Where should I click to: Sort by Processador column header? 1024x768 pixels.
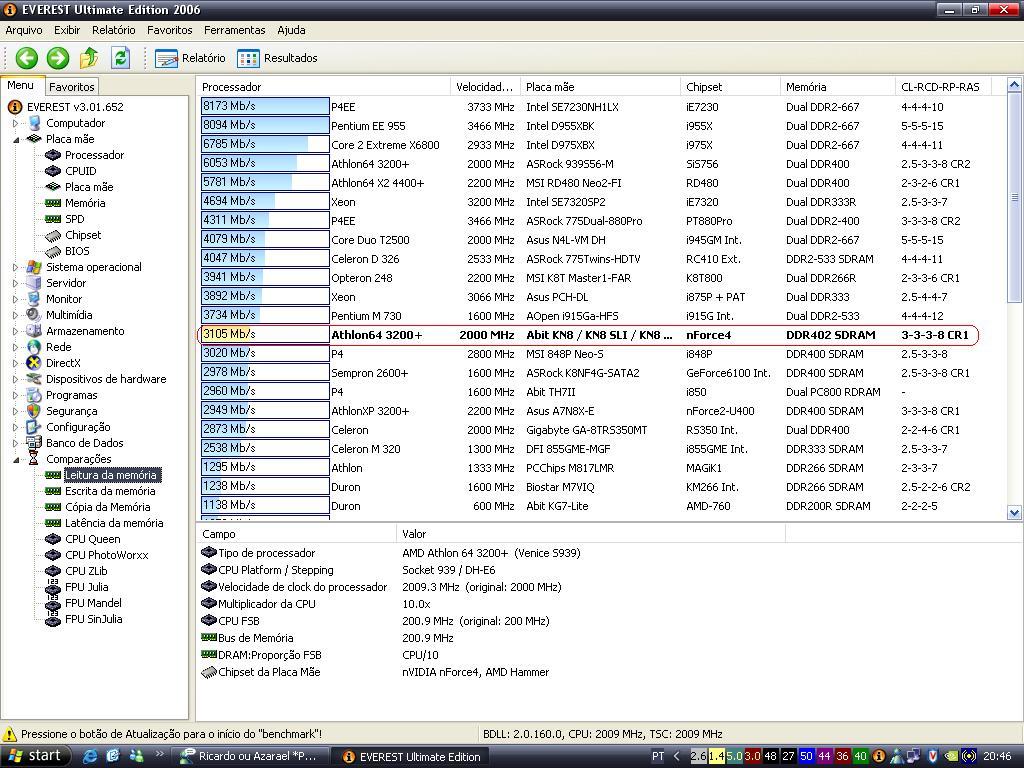click(x=323, y=87)
